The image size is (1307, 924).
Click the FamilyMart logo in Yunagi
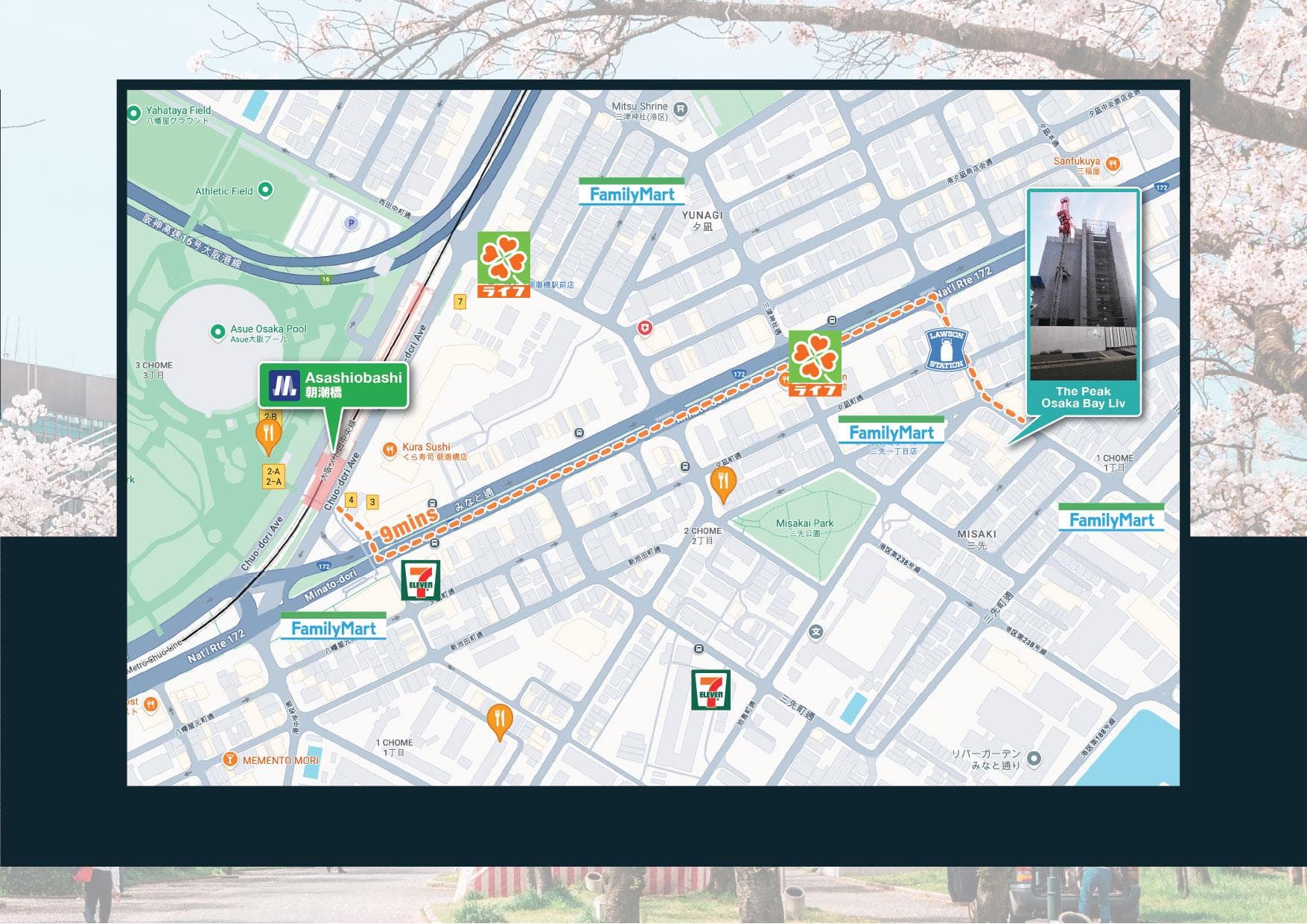632,192
